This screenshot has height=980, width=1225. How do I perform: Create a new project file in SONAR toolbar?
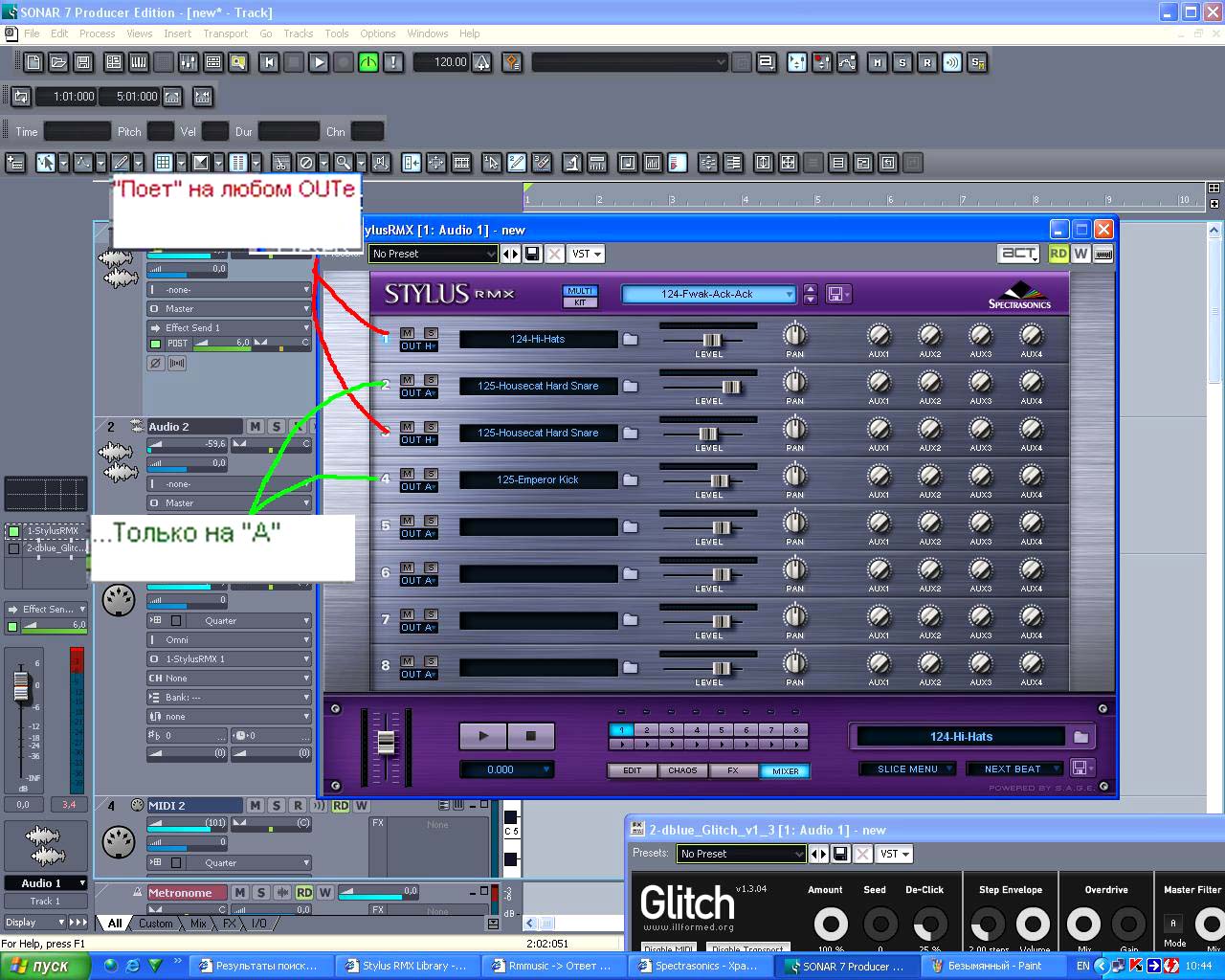point(33,62)
